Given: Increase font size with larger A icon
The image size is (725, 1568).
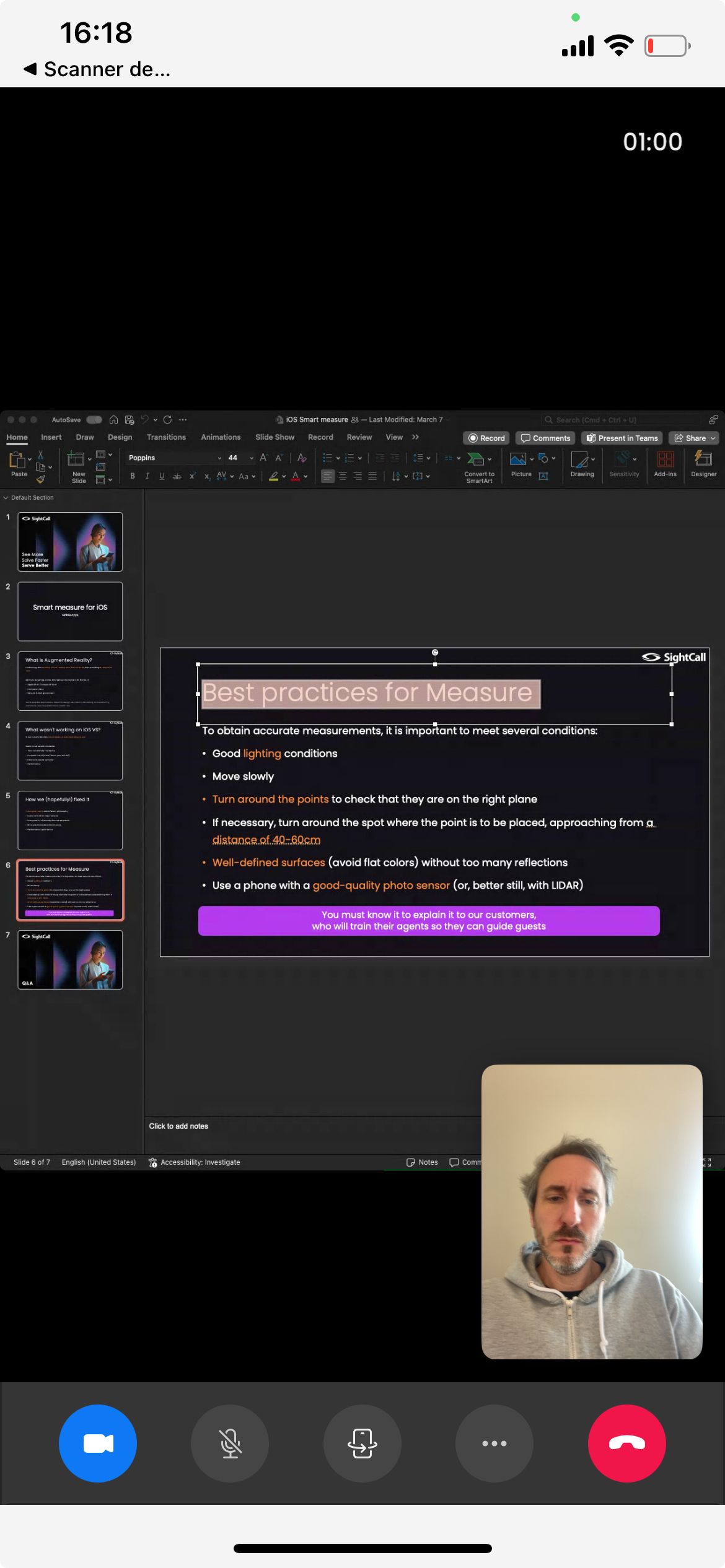Looking at the screenshot, I should coord(263,458).
